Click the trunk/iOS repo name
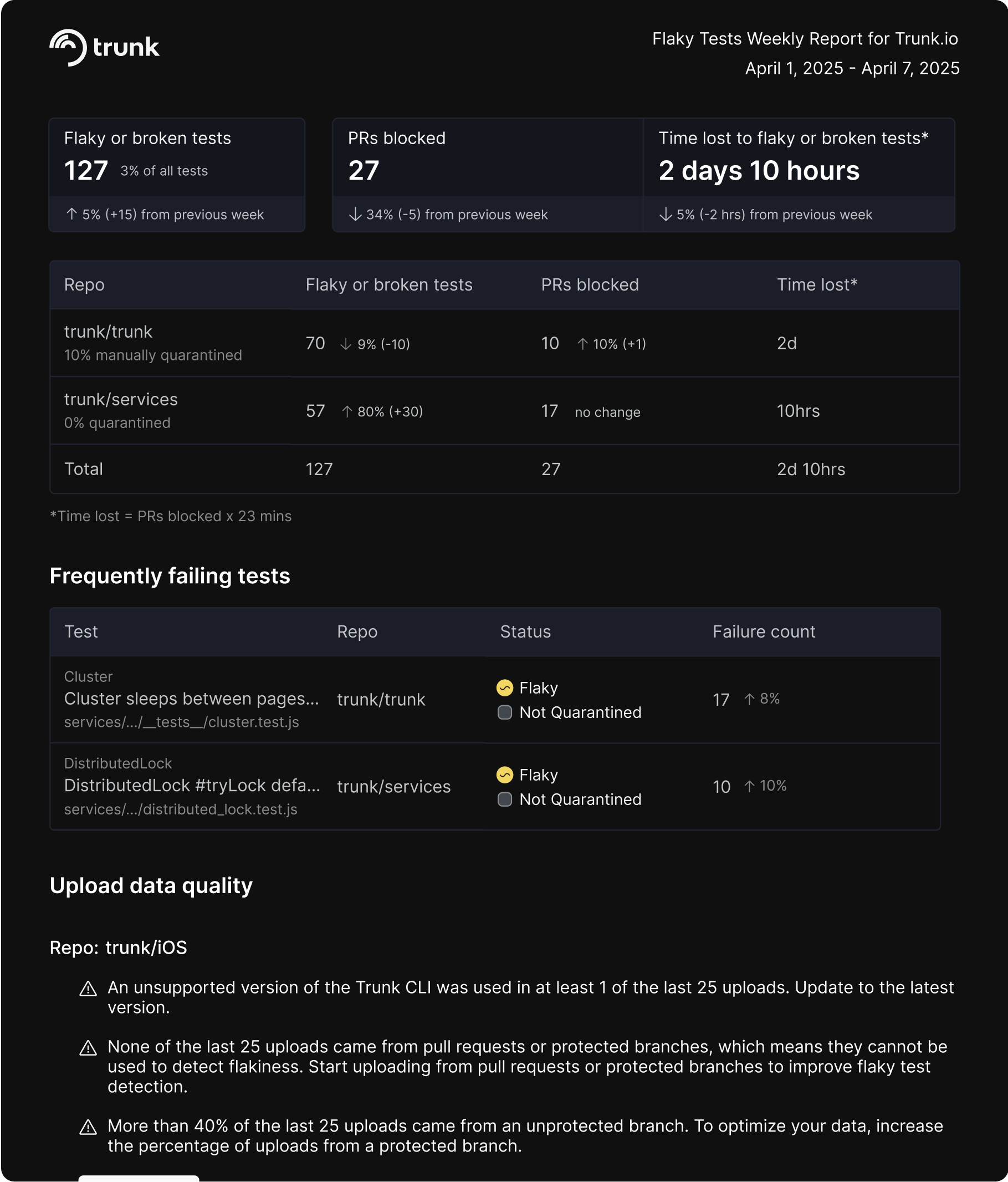1008x1182 pixels. 146,947
